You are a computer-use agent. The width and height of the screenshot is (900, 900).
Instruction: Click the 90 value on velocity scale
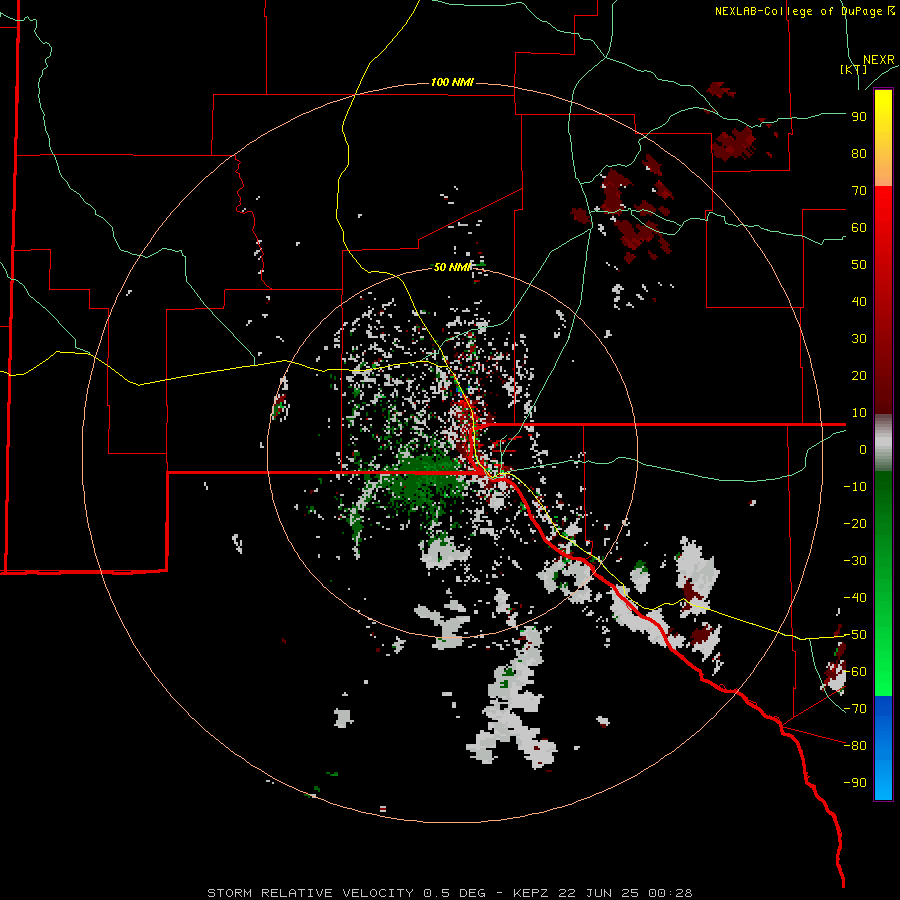(859, 117)
